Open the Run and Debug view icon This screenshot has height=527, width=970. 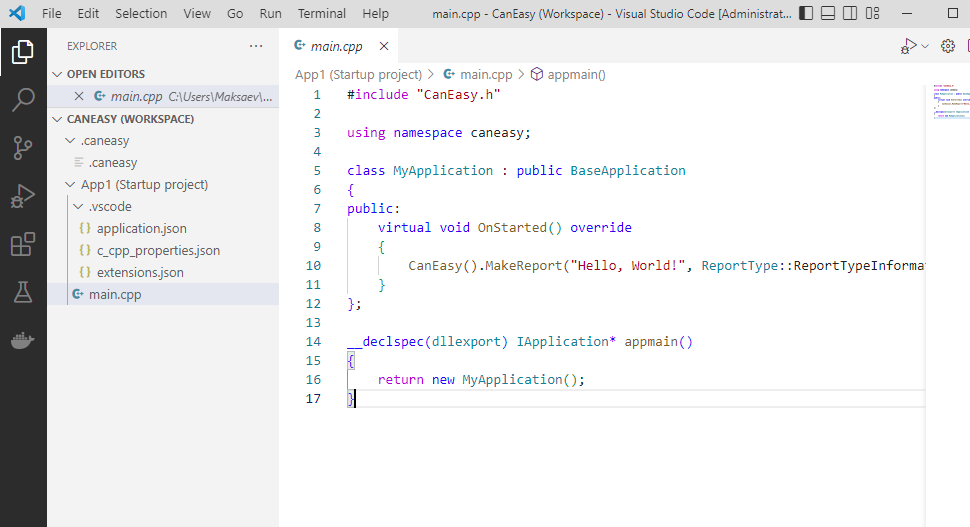pos(23,196)
